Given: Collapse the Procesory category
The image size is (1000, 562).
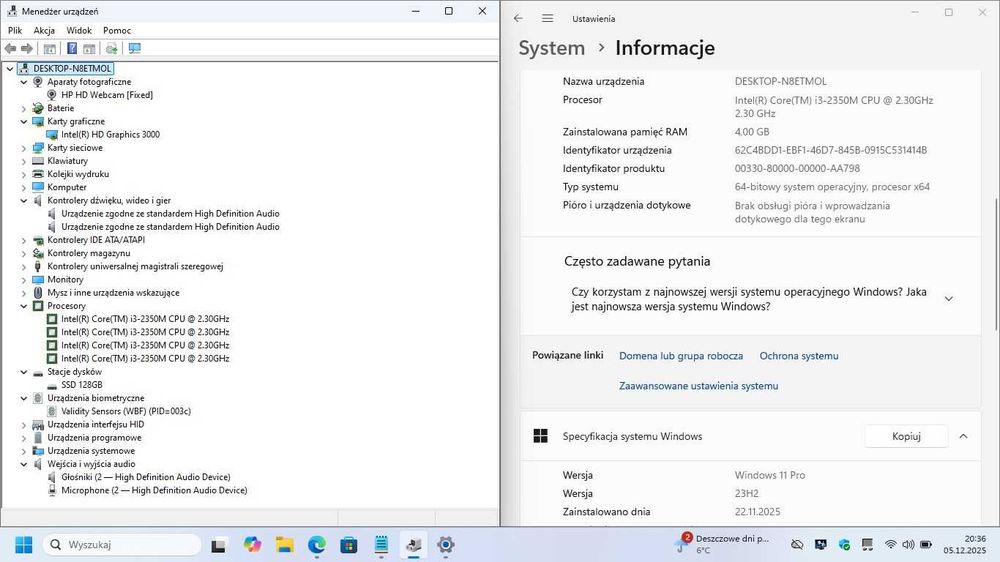Looking at the screenshot, I should pyautogui.click(x=24, y=306).
